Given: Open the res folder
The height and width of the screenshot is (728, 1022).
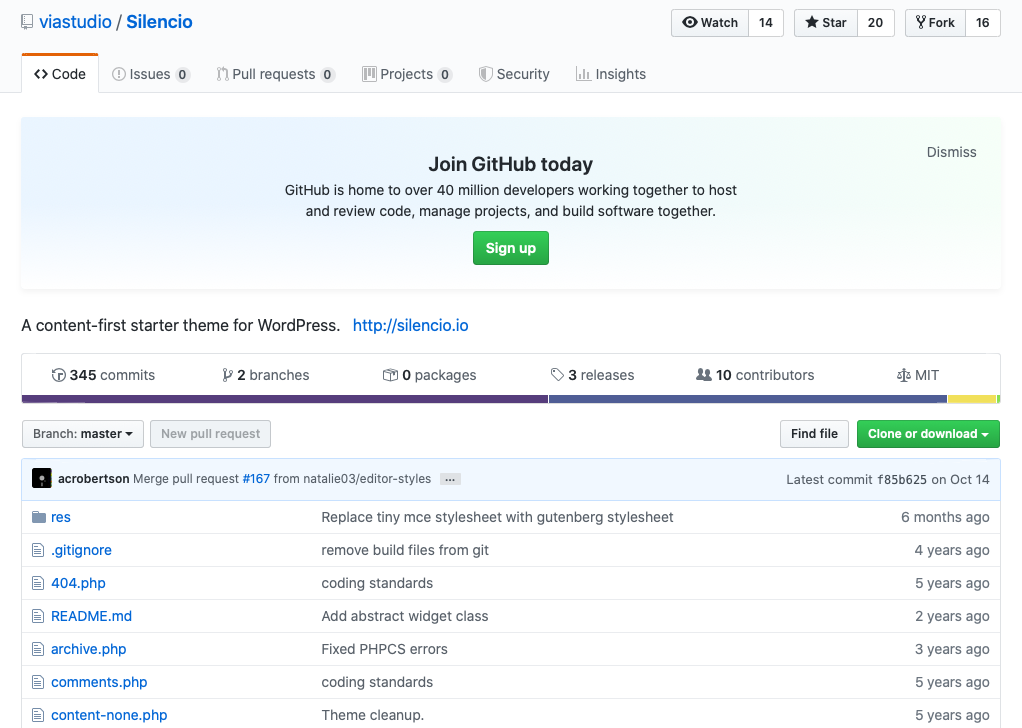Looking at the screenshot, I should 61,517.
